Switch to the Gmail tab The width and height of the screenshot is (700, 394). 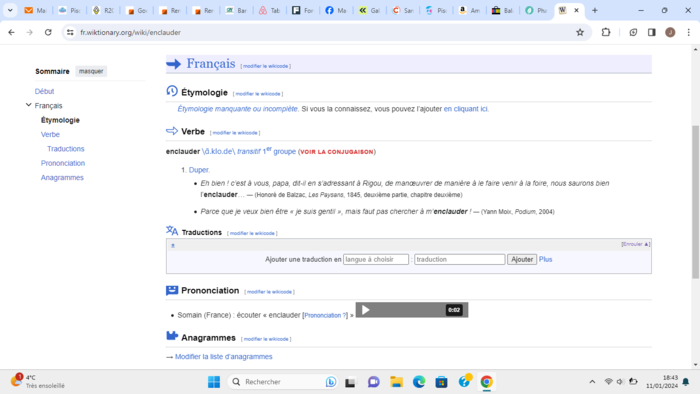tap(35, 10)
